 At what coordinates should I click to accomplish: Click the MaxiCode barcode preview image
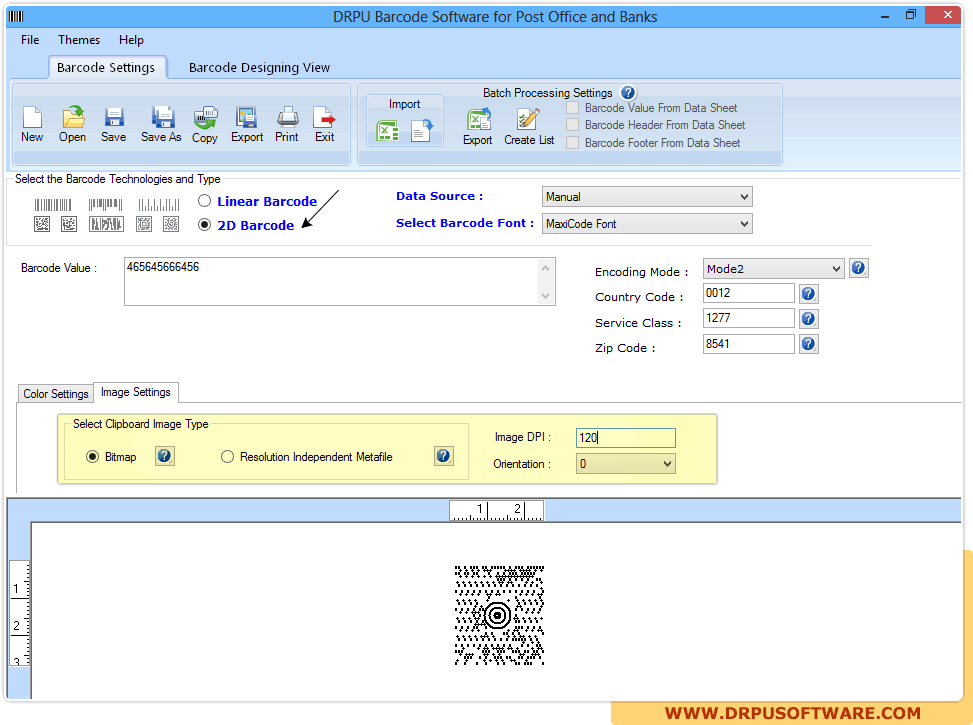499,615
